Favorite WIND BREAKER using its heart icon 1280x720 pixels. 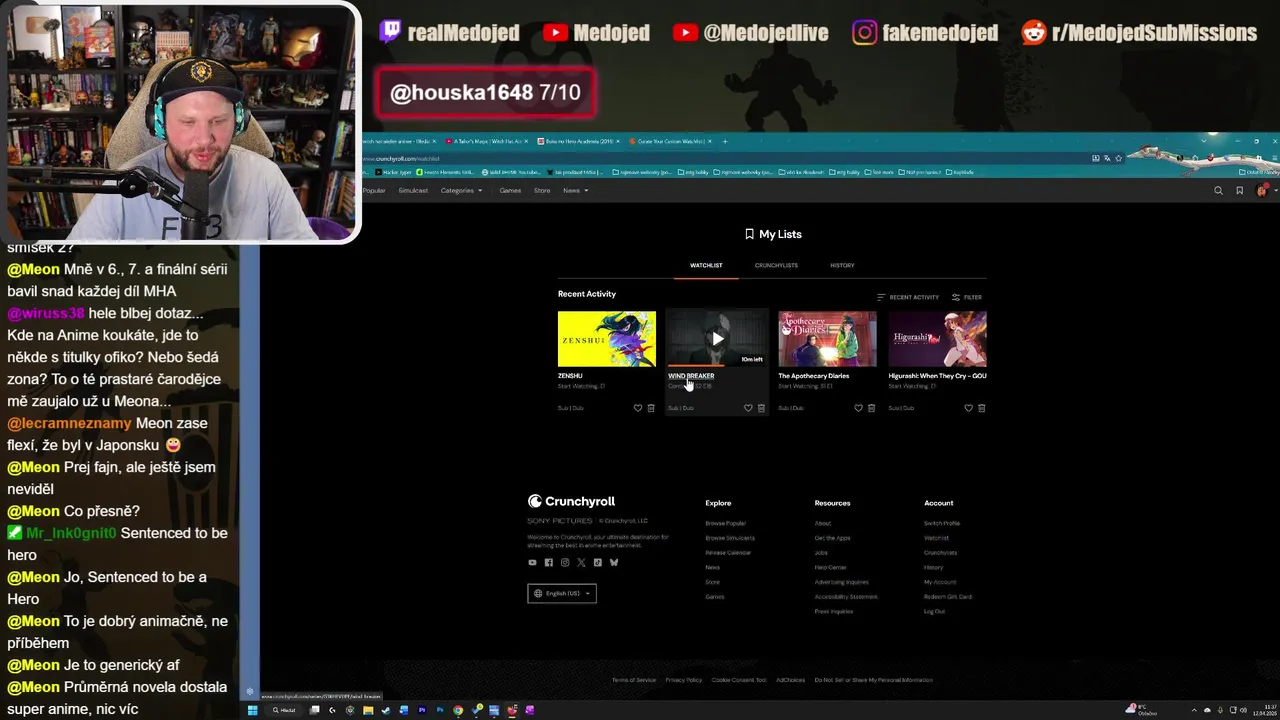tap(748, 408)
